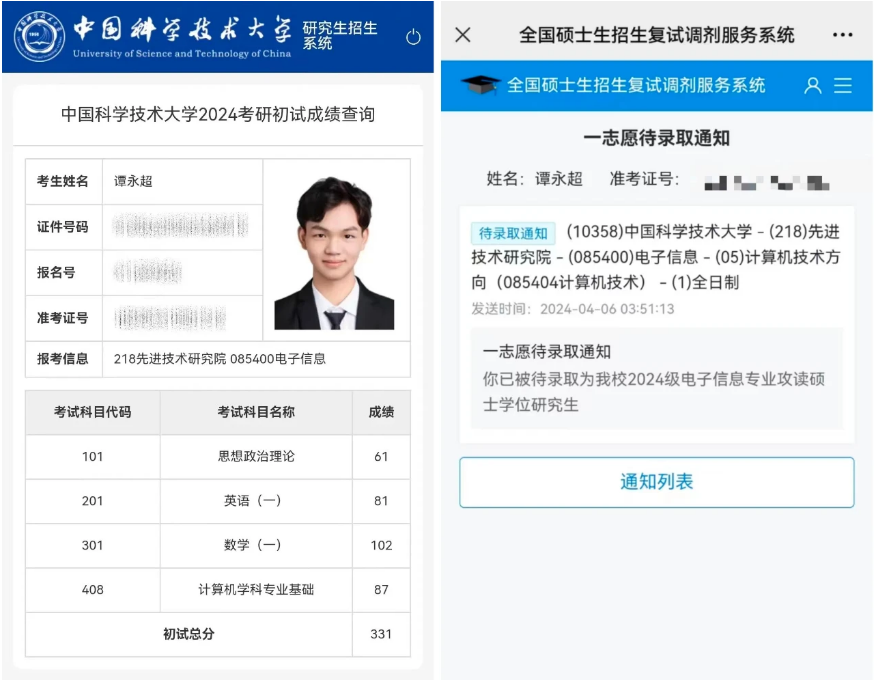The width and height of the screenshot is (874, 687).
Task: Open the 通知列表 button
Action: click(x=657, y=482)
